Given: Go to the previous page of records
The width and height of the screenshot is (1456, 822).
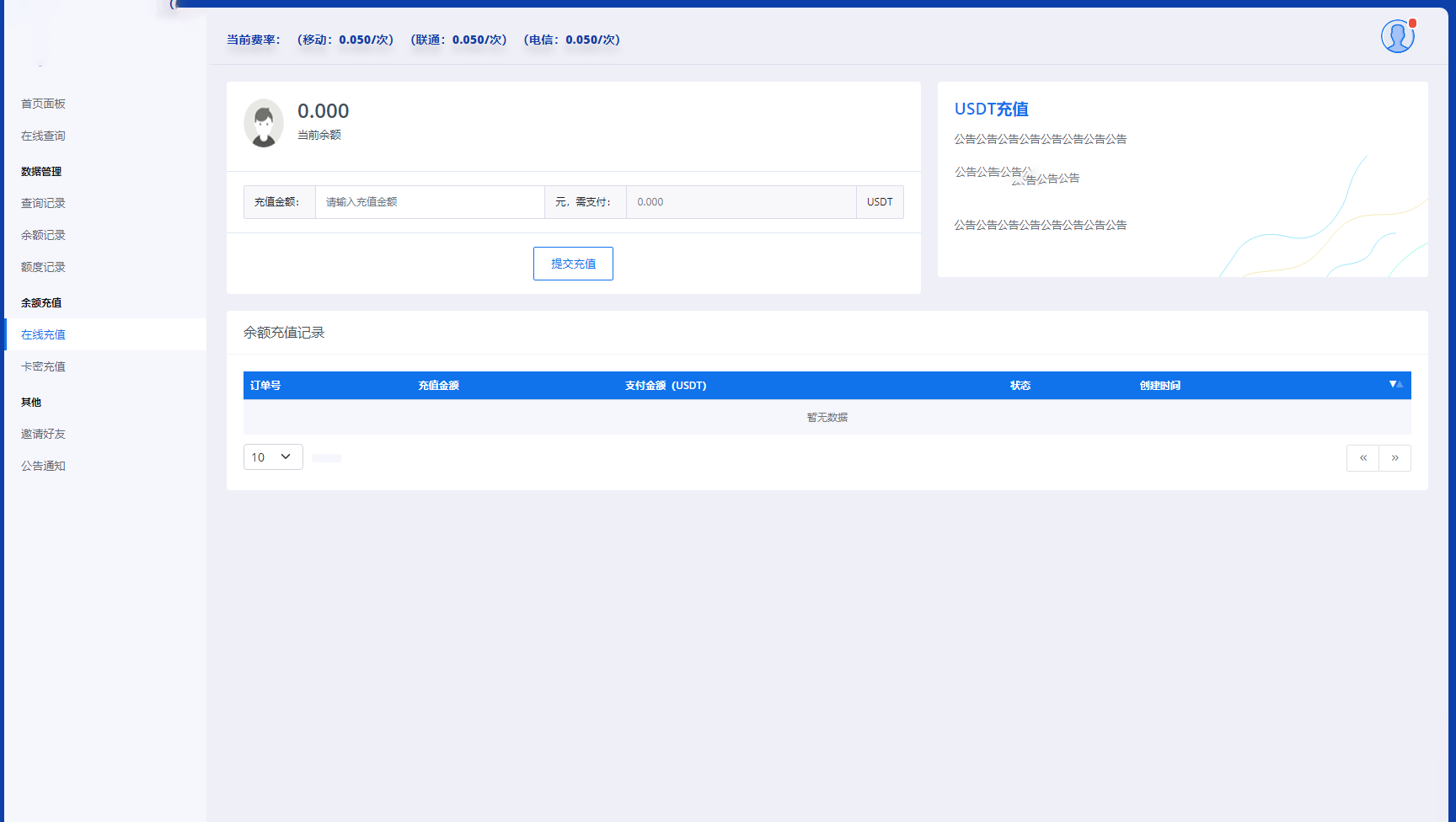Looking at the screenshot, I should click(1362, 458).
